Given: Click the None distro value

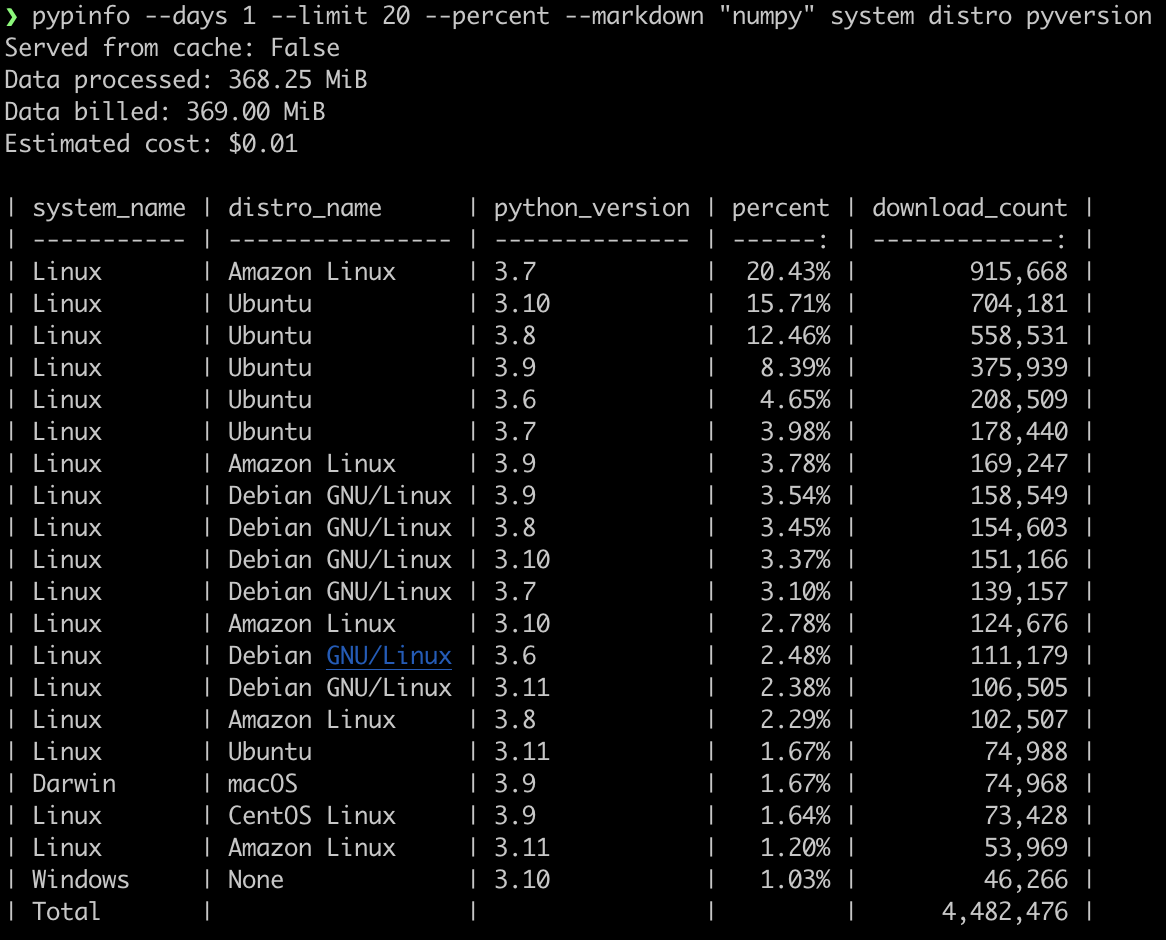Looking at the screenshot, I should tap(256, 879).
